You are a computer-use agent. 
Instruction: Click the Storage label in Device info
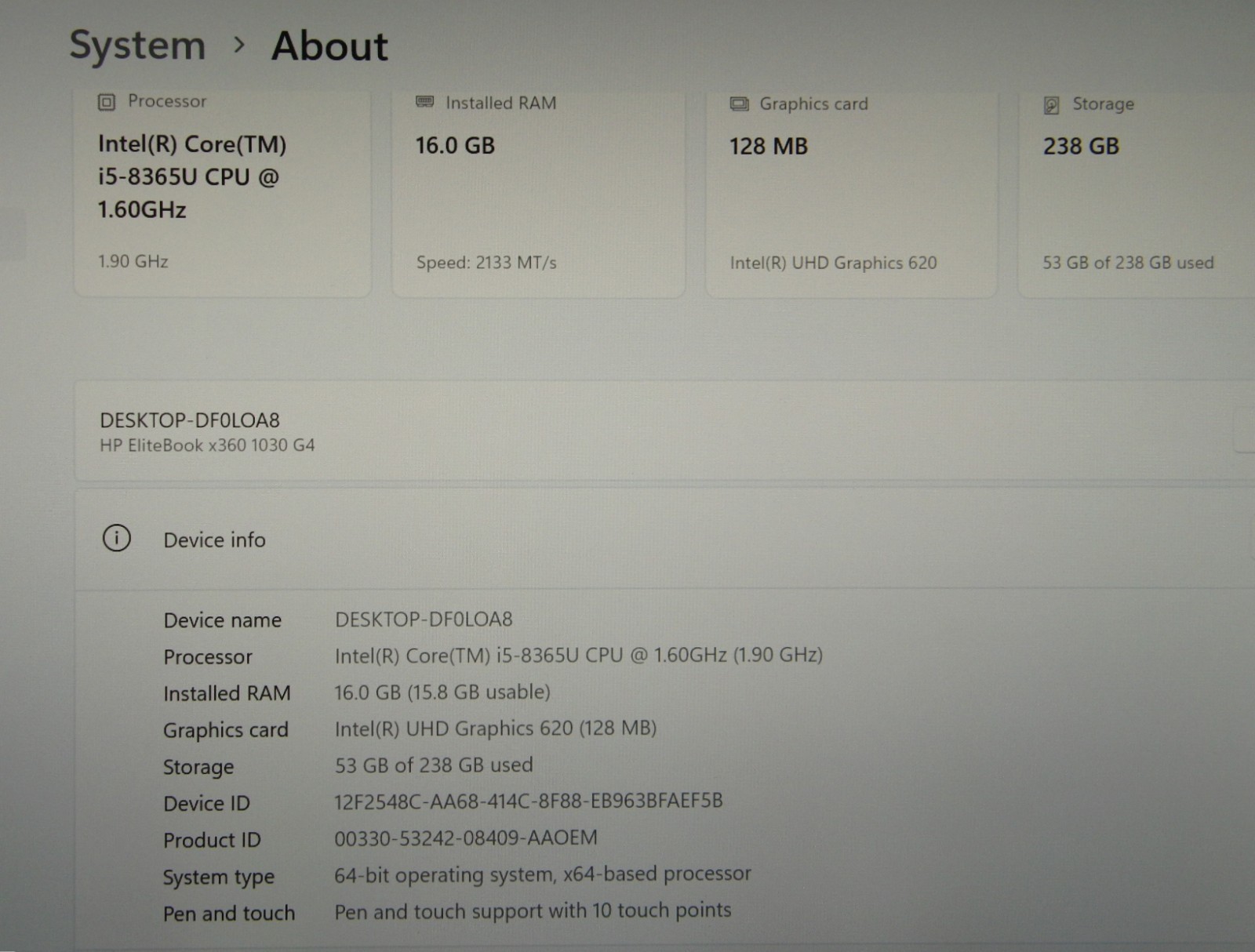pyautogui.click(x=198, y=767)
